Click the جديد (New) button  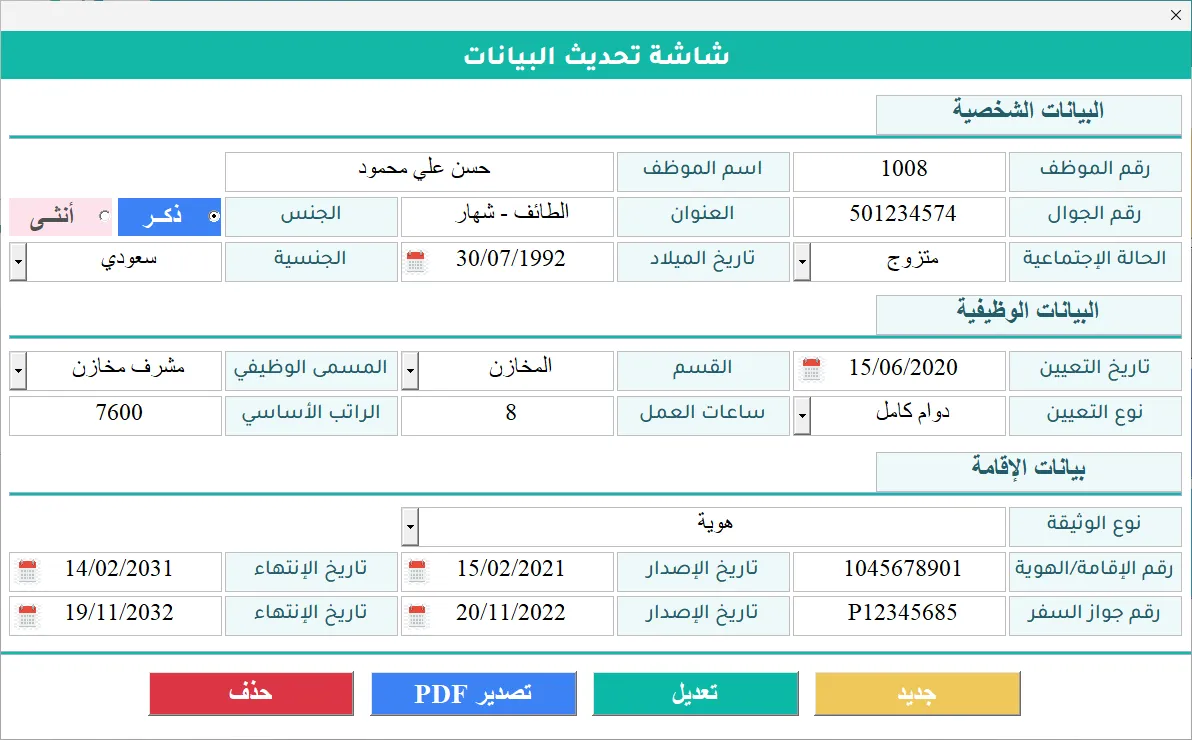tap(917, 694)
